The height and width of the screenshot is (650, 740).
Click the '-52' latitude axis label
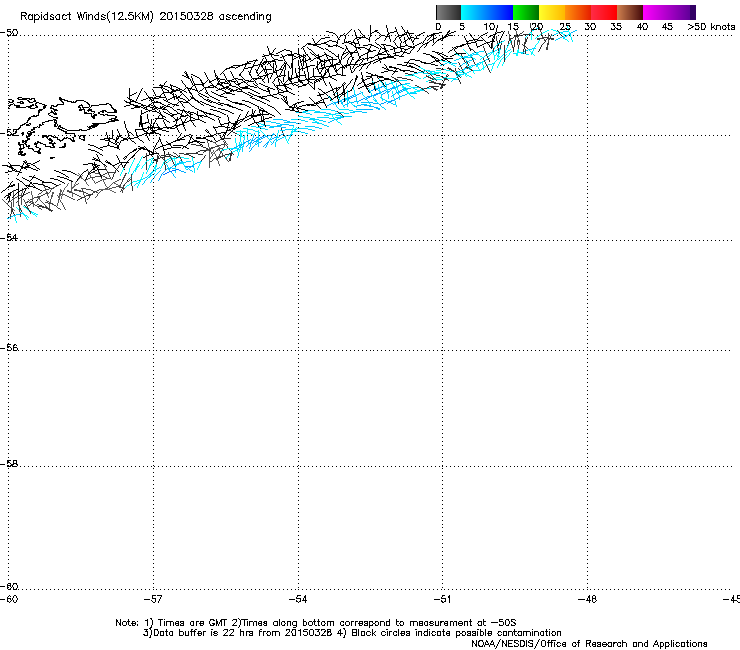coord(9,133)
